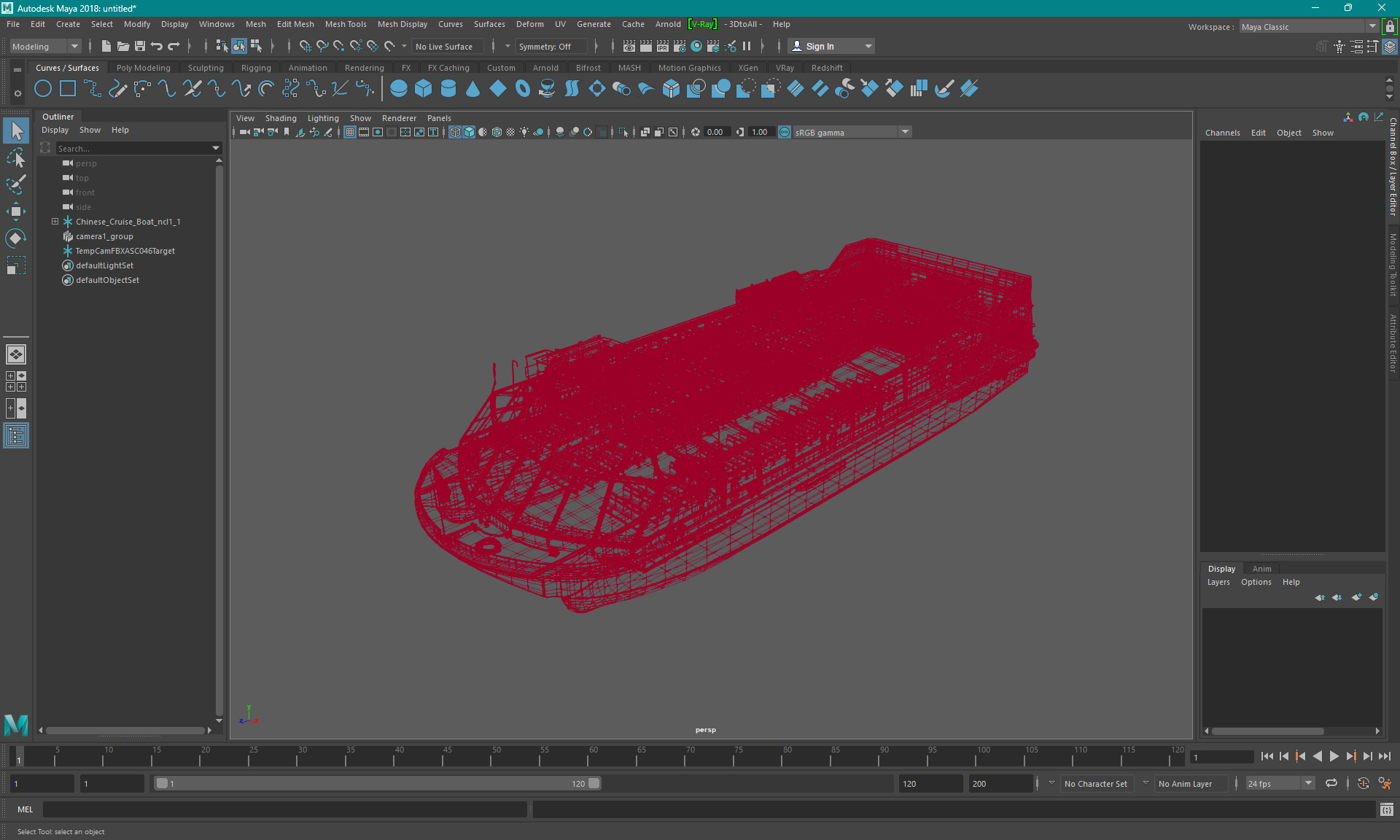Create a new scene file

click(106, 46)
